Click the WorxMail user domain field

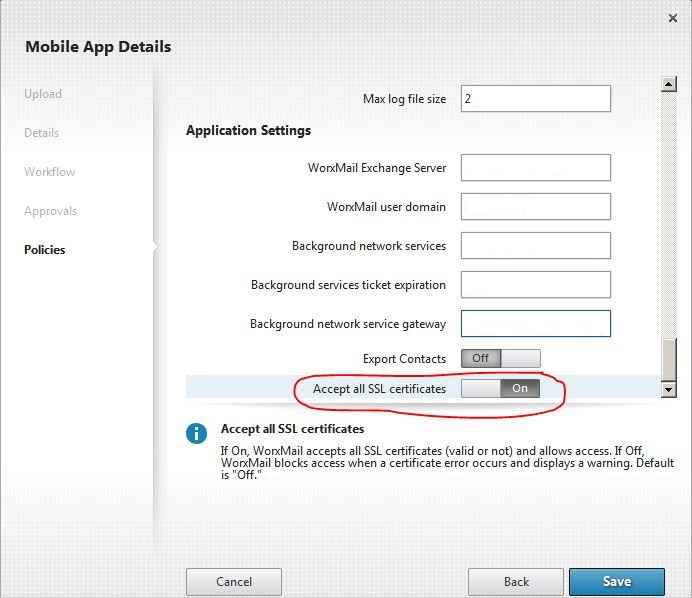click(x=535, y=207)
